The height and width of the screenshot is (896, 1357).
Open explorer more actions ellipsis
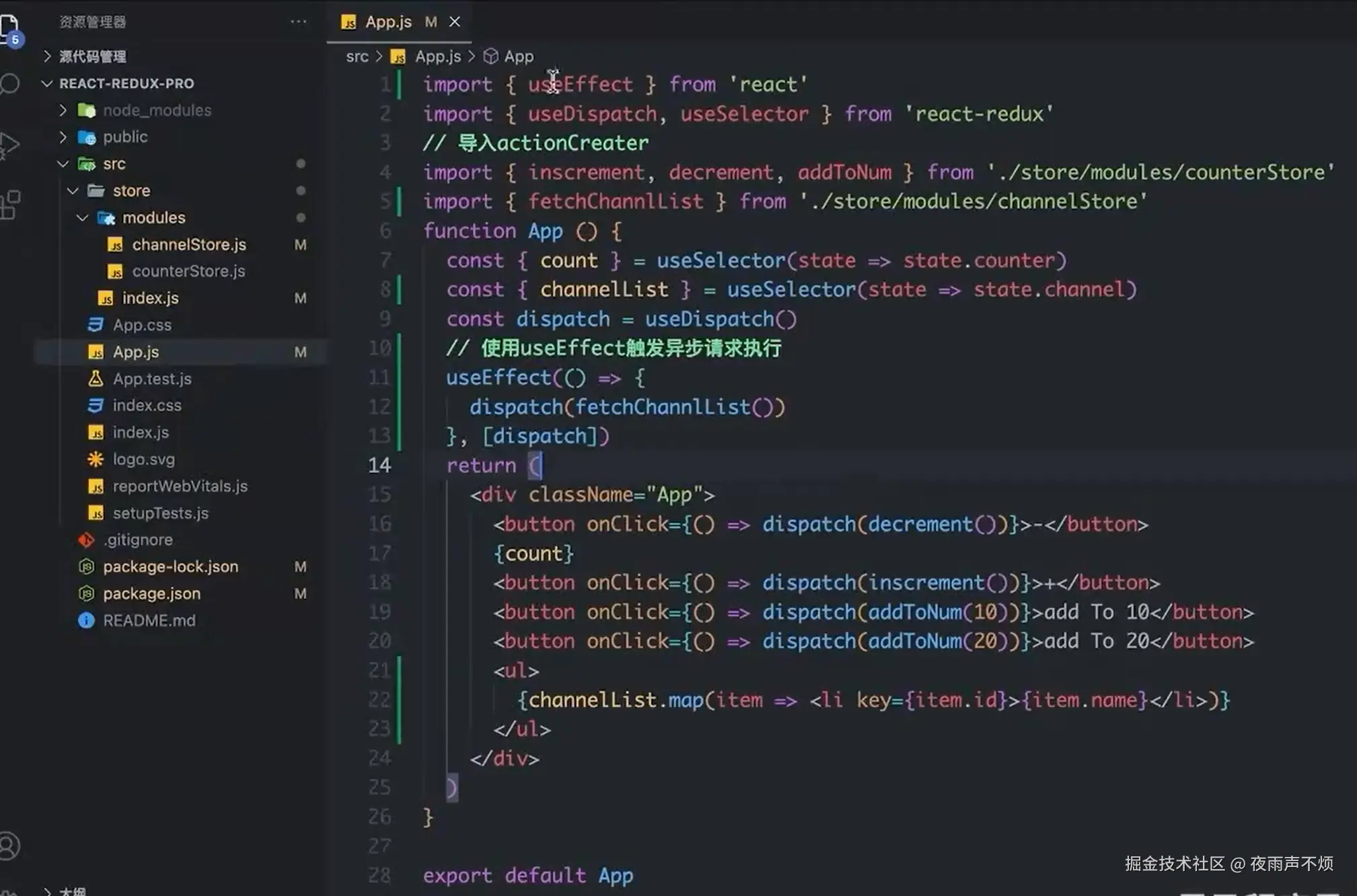(298, 22)
